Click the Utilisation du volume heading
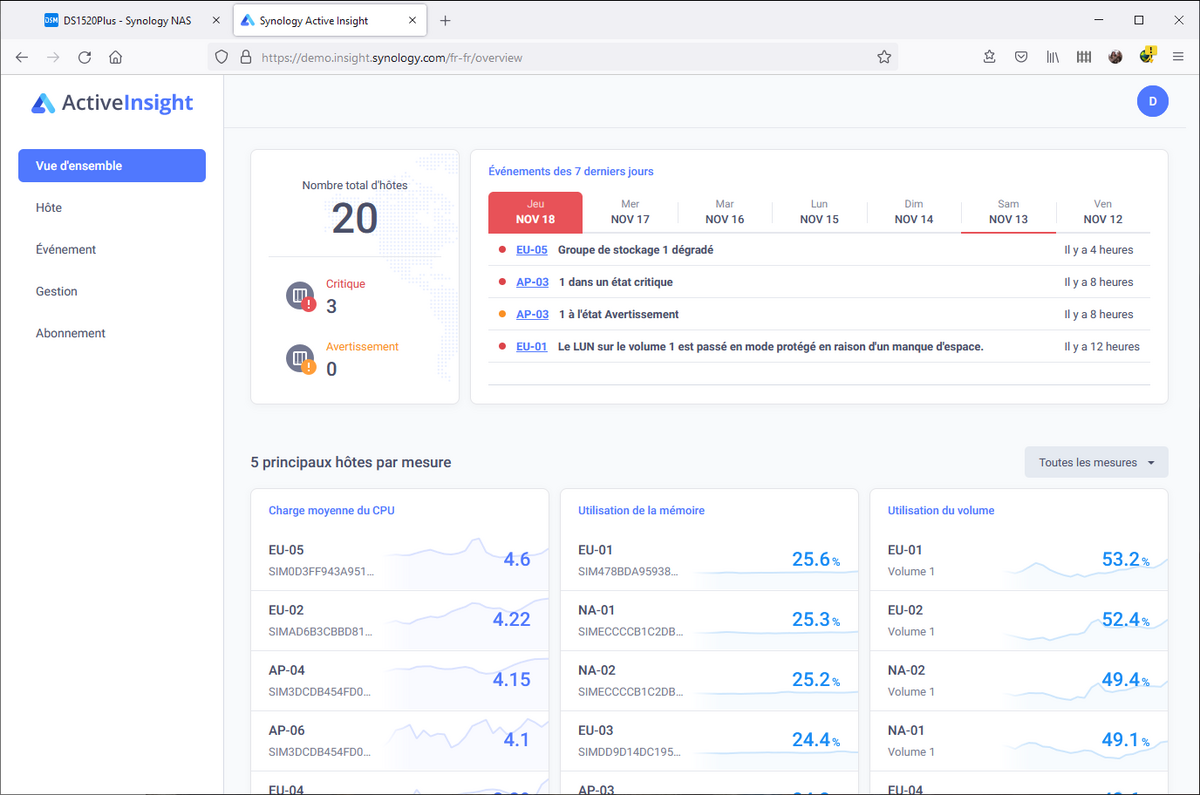 pyautogui.click(x=941, y=510)
